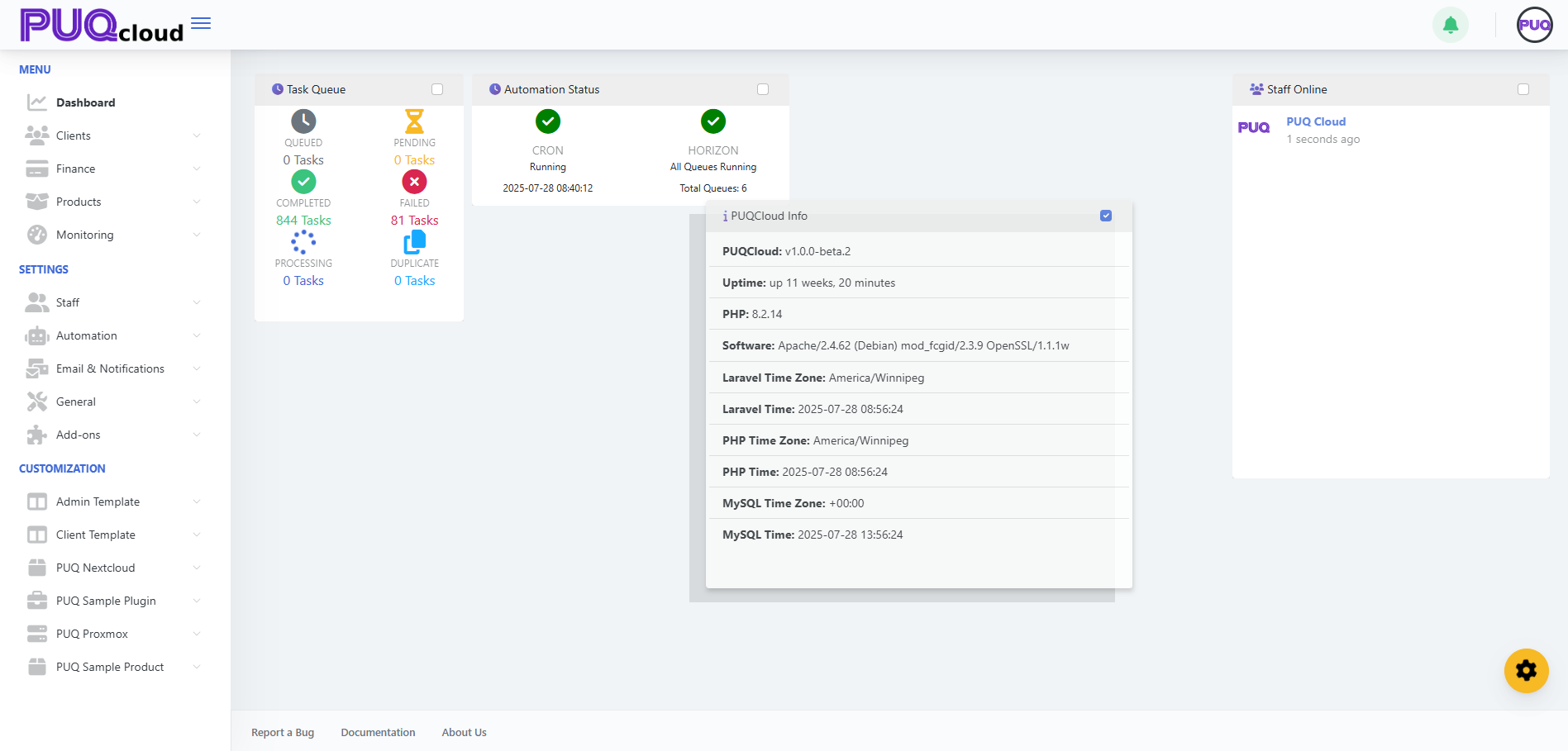Screen dimensions: 1568x751
Task: Open the PUQ Sample Product menu item
Action: (x=115, y=667)
